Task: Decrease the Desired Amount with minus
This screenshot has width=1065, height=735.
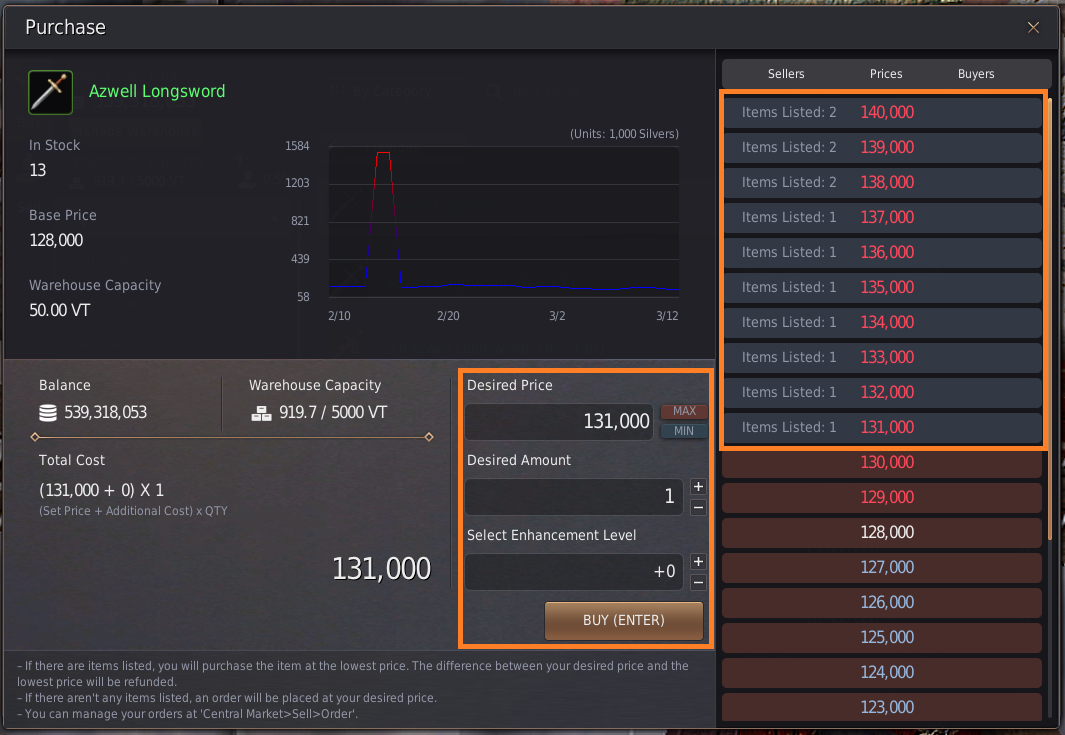Action: 698,507
